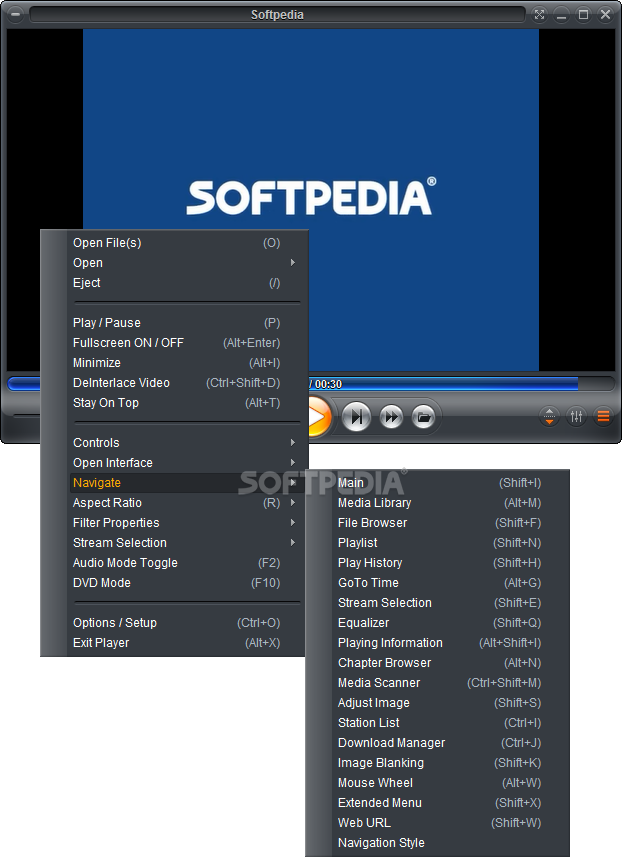Select Web URL
The width and height of the screenshot is (622, 857).
[450, 823]
